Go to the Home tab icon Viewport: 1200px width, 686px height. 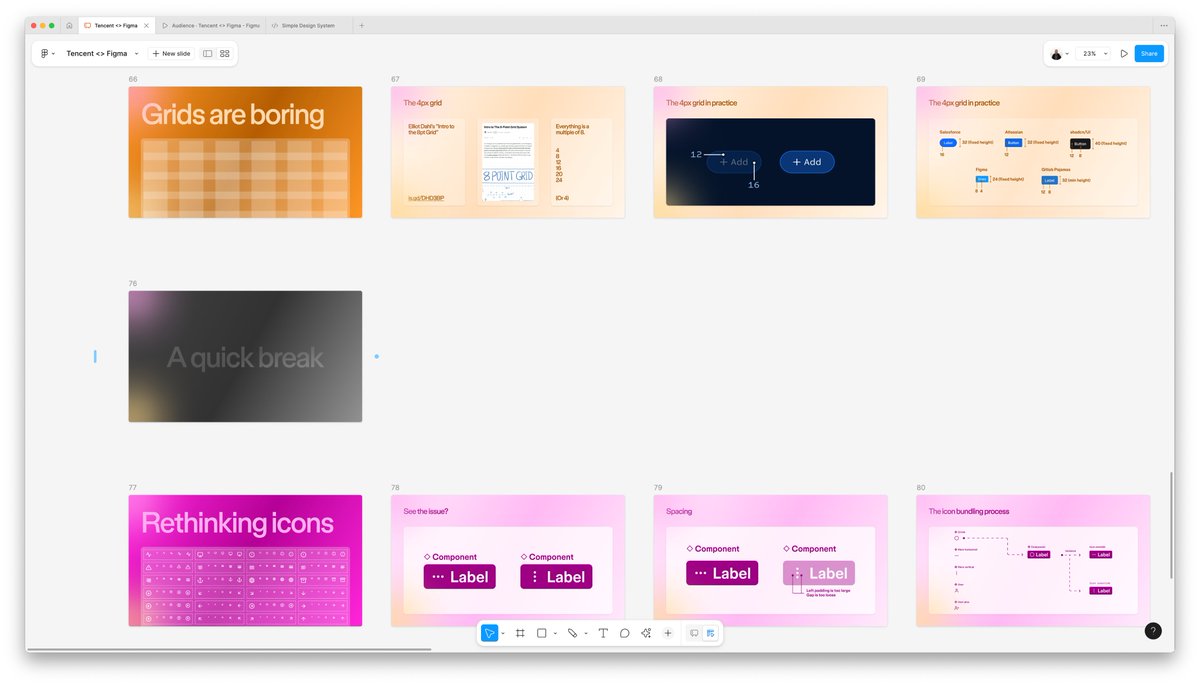pyautogui.click(x=69, y=25)
